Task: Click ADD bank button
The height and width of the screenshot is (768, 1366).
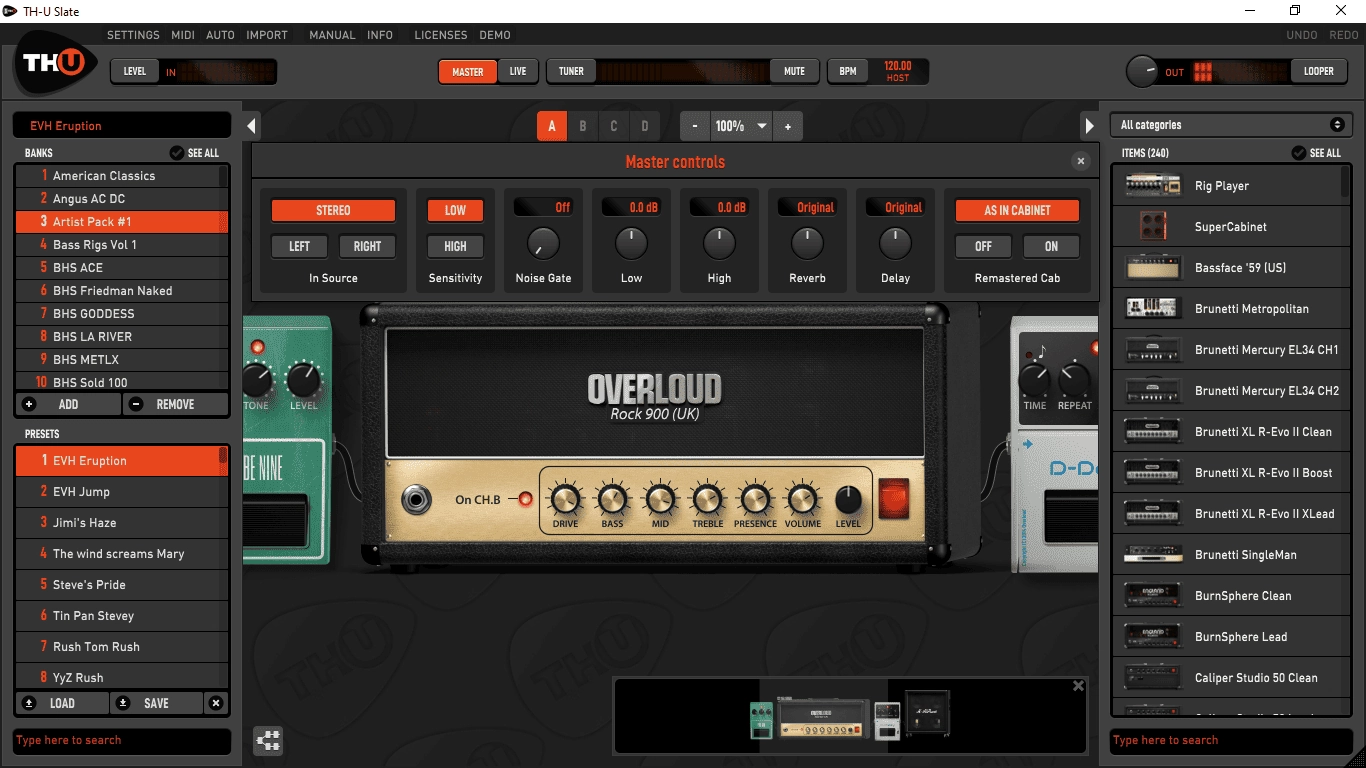Action: point(68,404)
